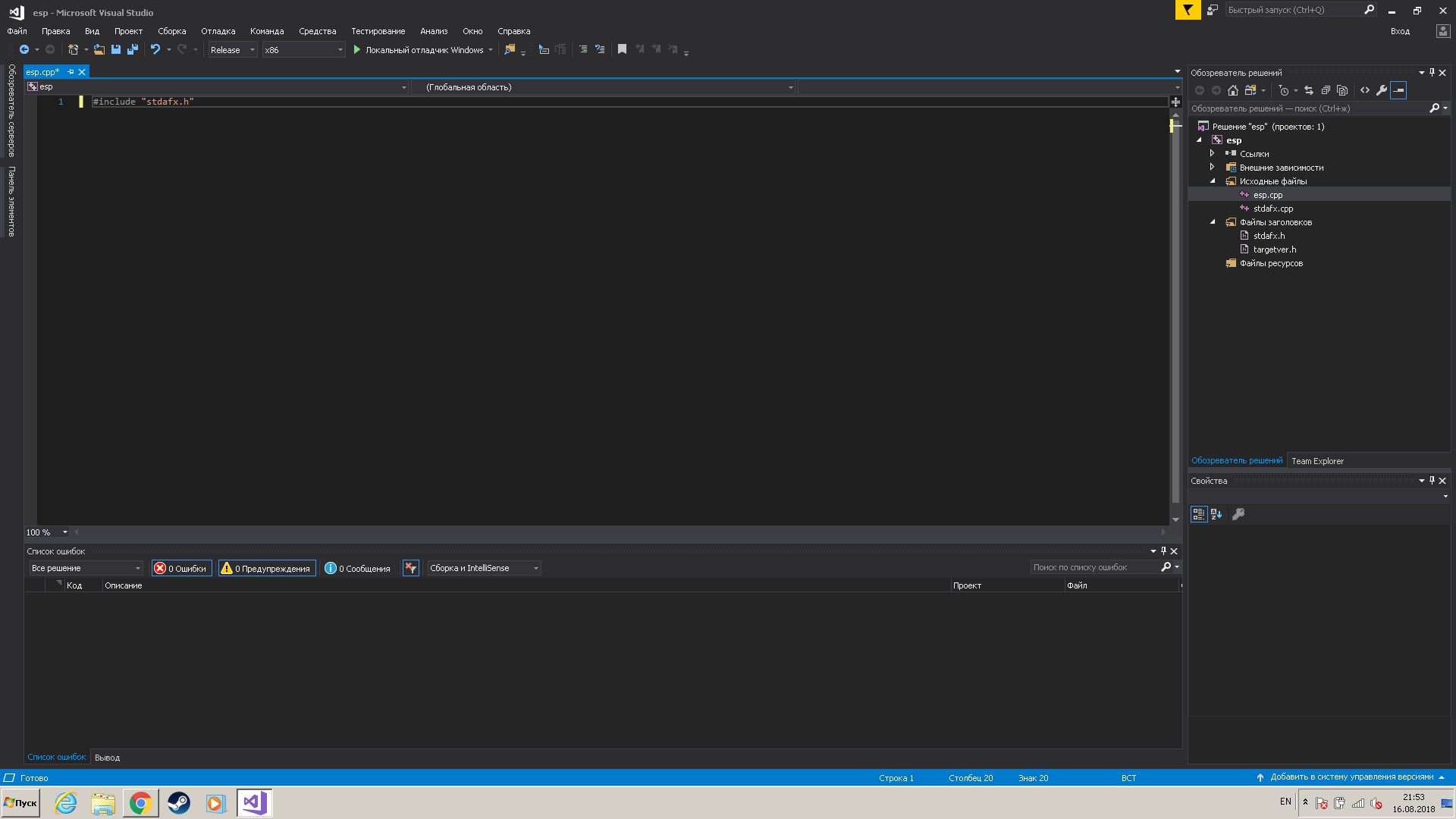Toggle Alphabetical sort in the Properties panel
The height and width of the screenshot is (819, 1456).
[x=1216, y=514]
